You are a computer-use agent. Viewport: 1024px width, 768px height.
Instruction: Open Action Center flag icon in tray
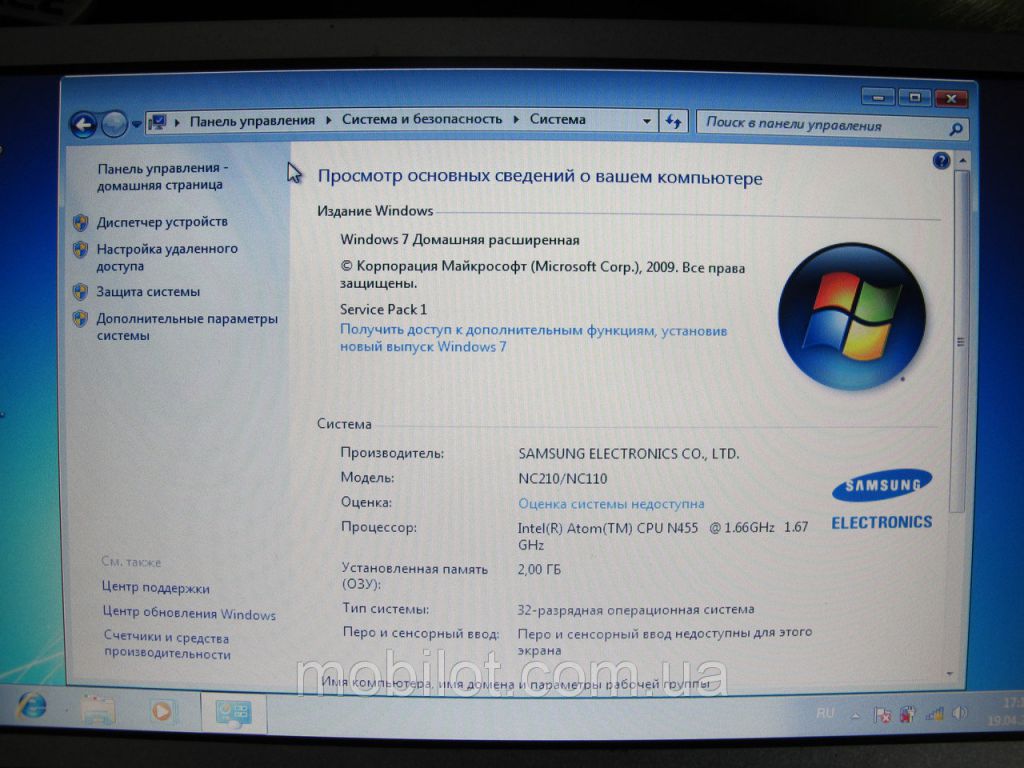click(x=882, y=715)
